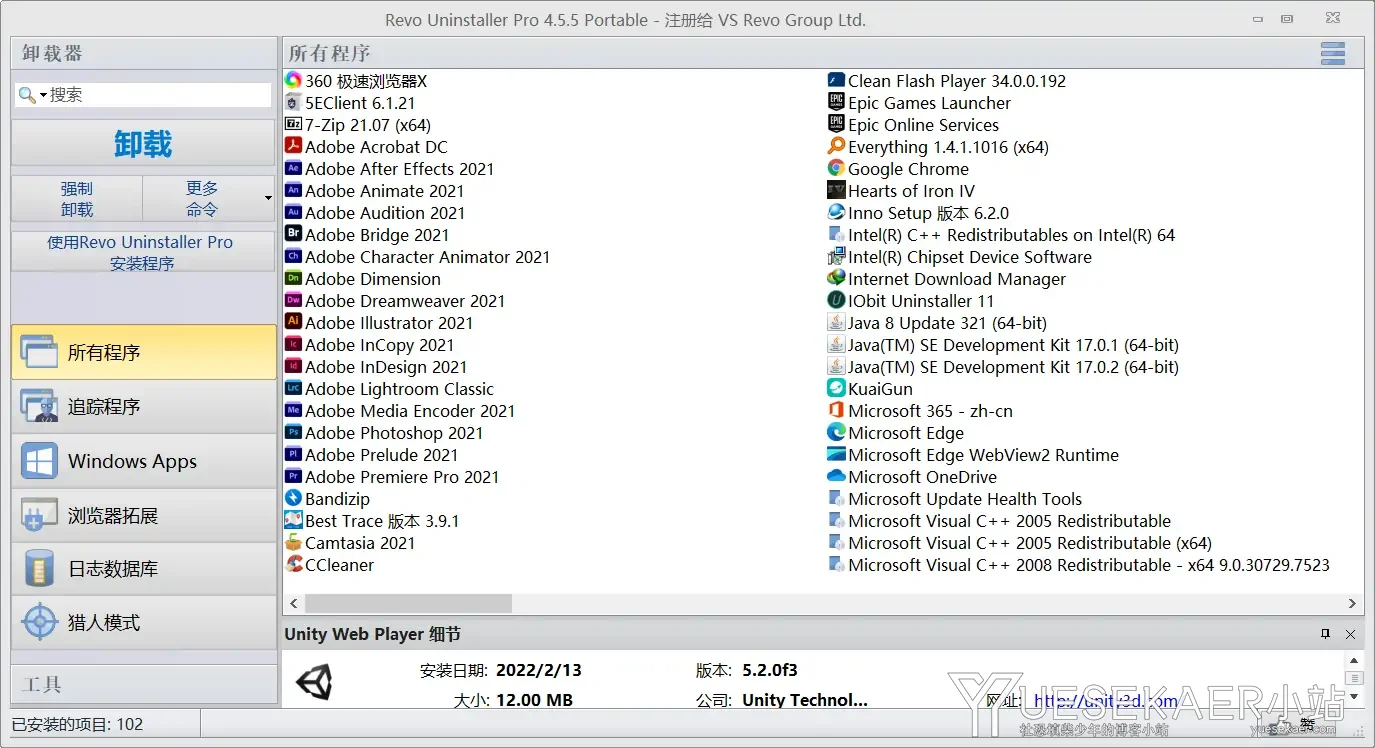The image size is (1375, 748).
Task: Open the 追踪程序 tab
Action: 144,406
